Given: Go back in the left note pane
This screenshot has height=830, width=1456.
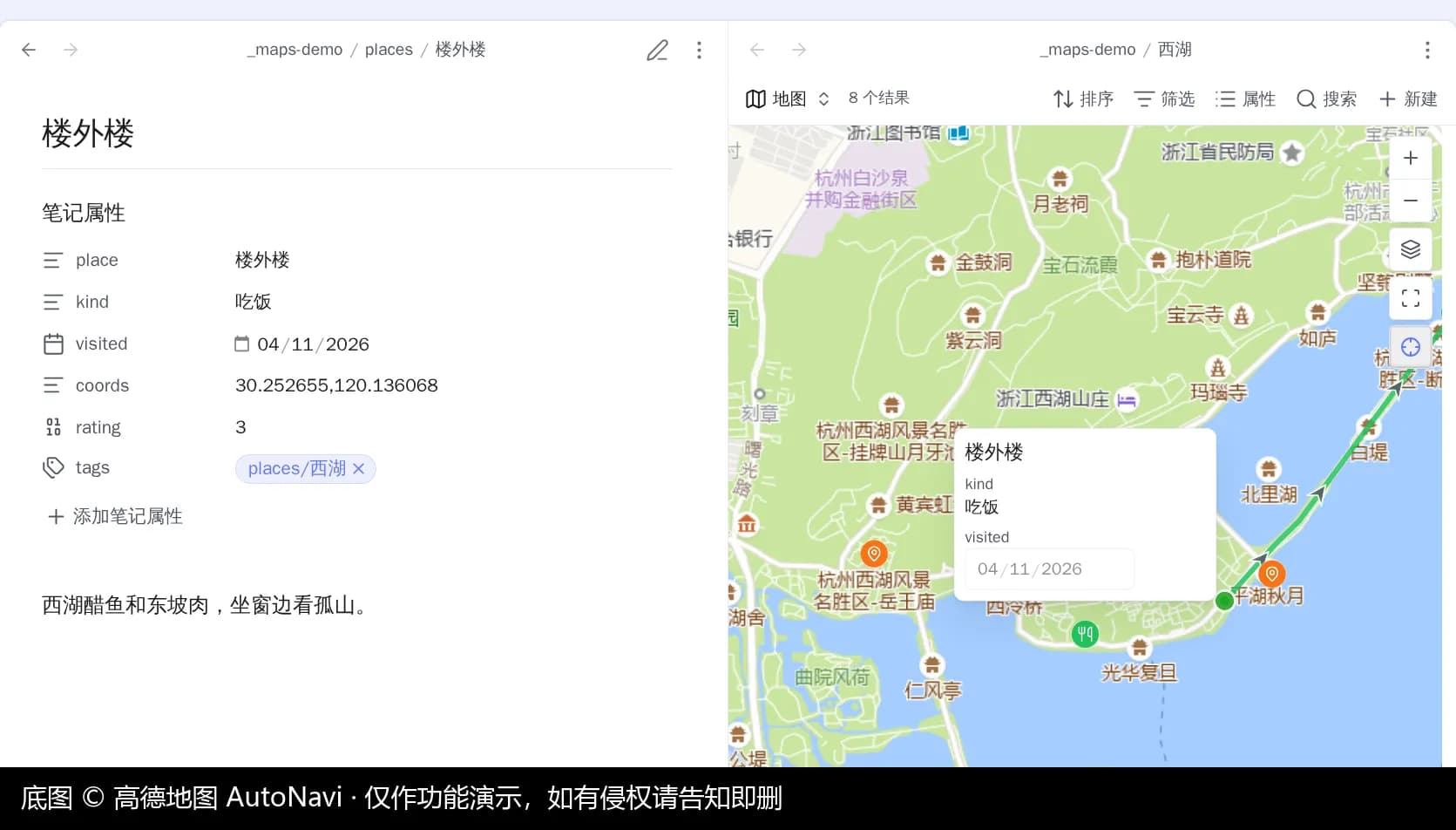Looking at the screenshot, I should [x=29, y=50].
